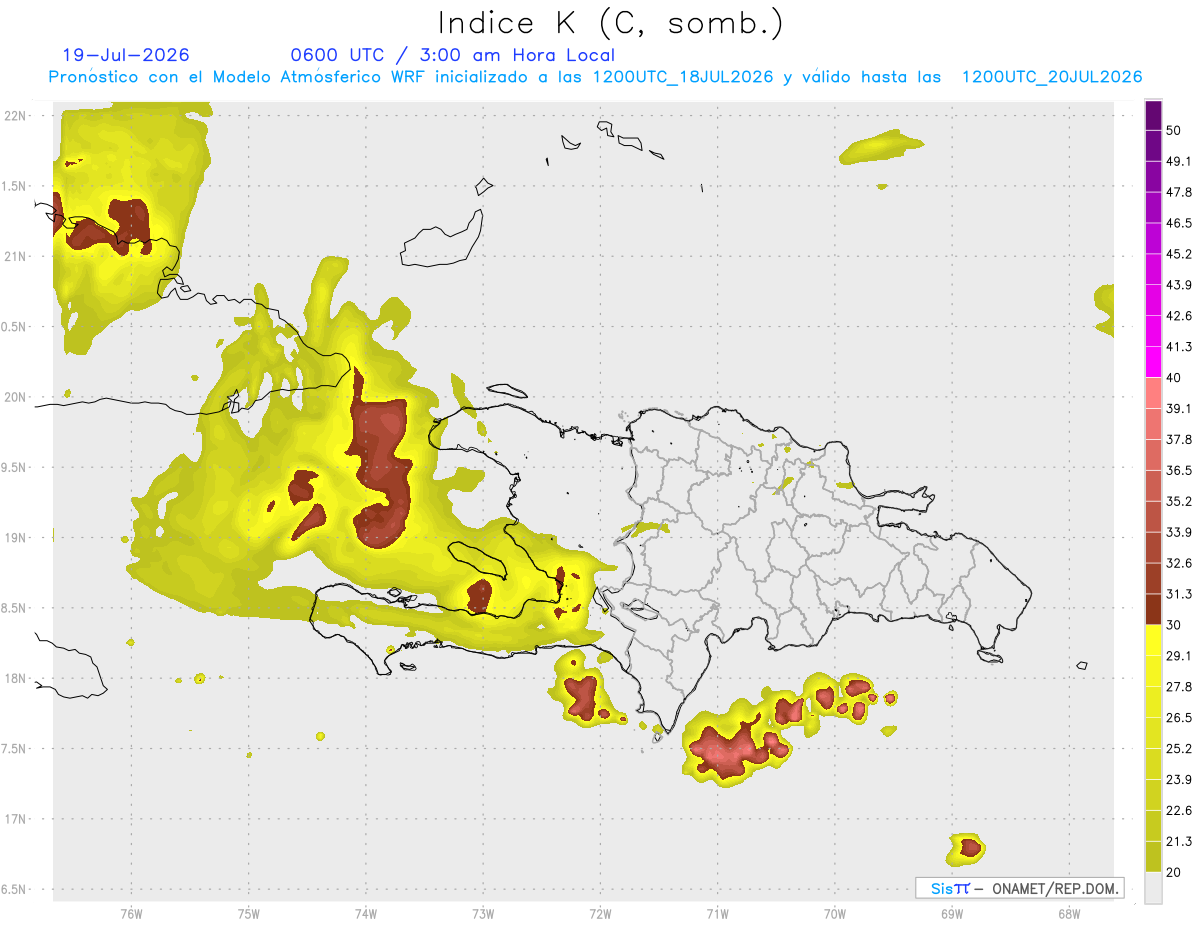Click the colorbar value 39.1
Screen dimensions: 1200x927
[x=1180, y=408]
